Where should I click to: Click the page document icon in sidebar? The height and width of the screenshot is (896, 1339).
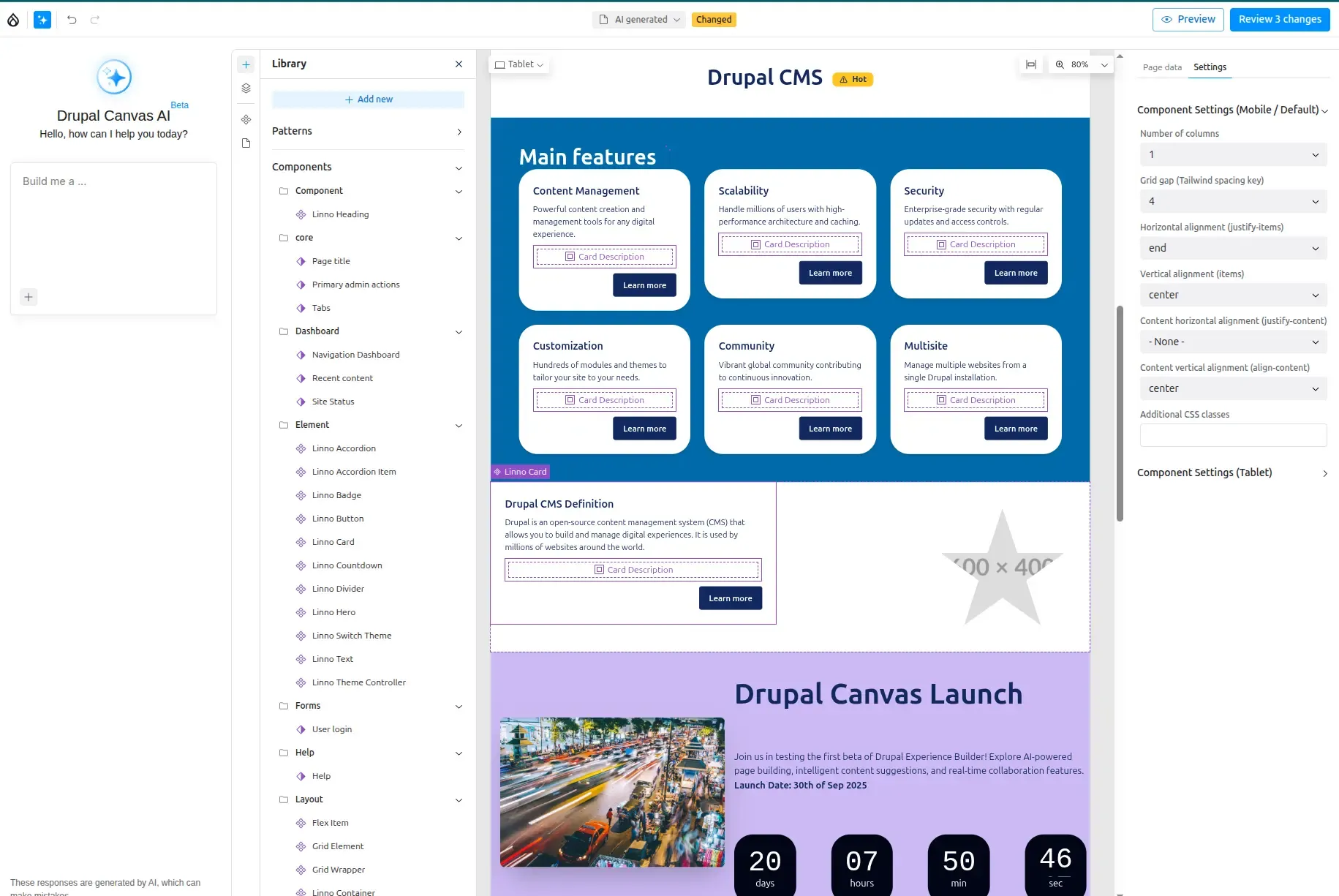[246, 143]
